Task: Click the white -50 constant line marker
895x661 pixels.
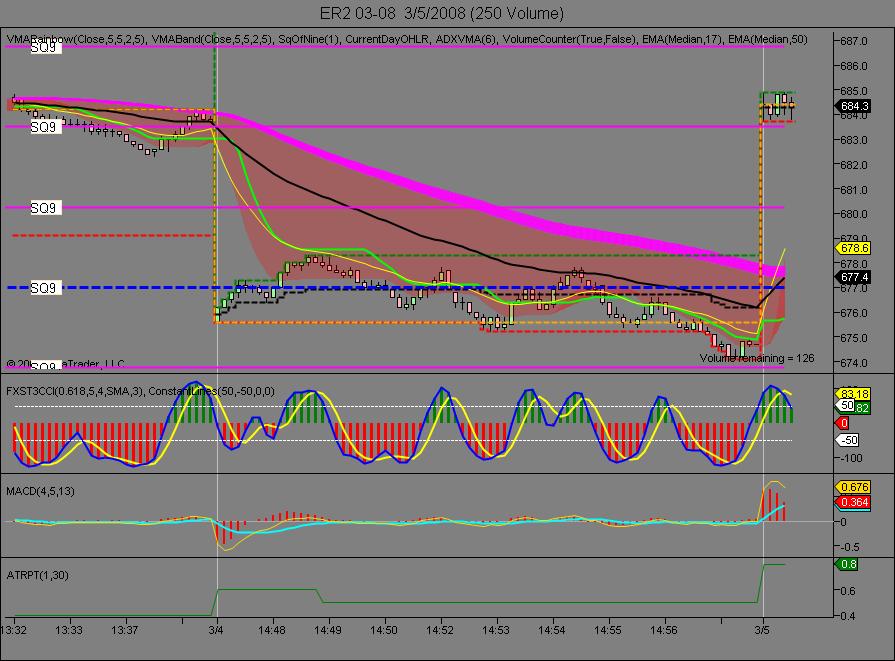Action: 848,440
